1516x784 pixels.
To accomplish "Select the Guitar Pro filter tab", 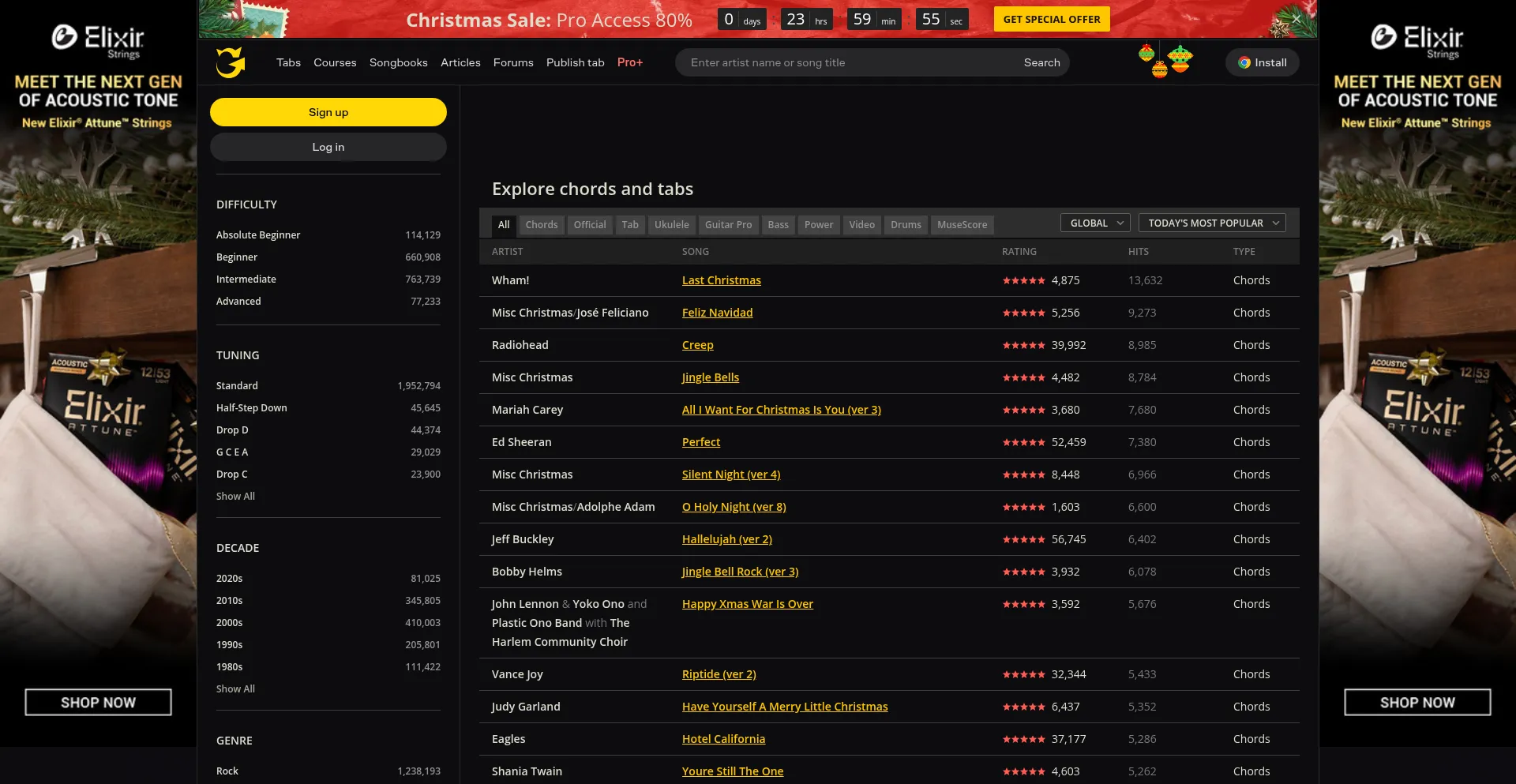I will (x=727, y=225).
